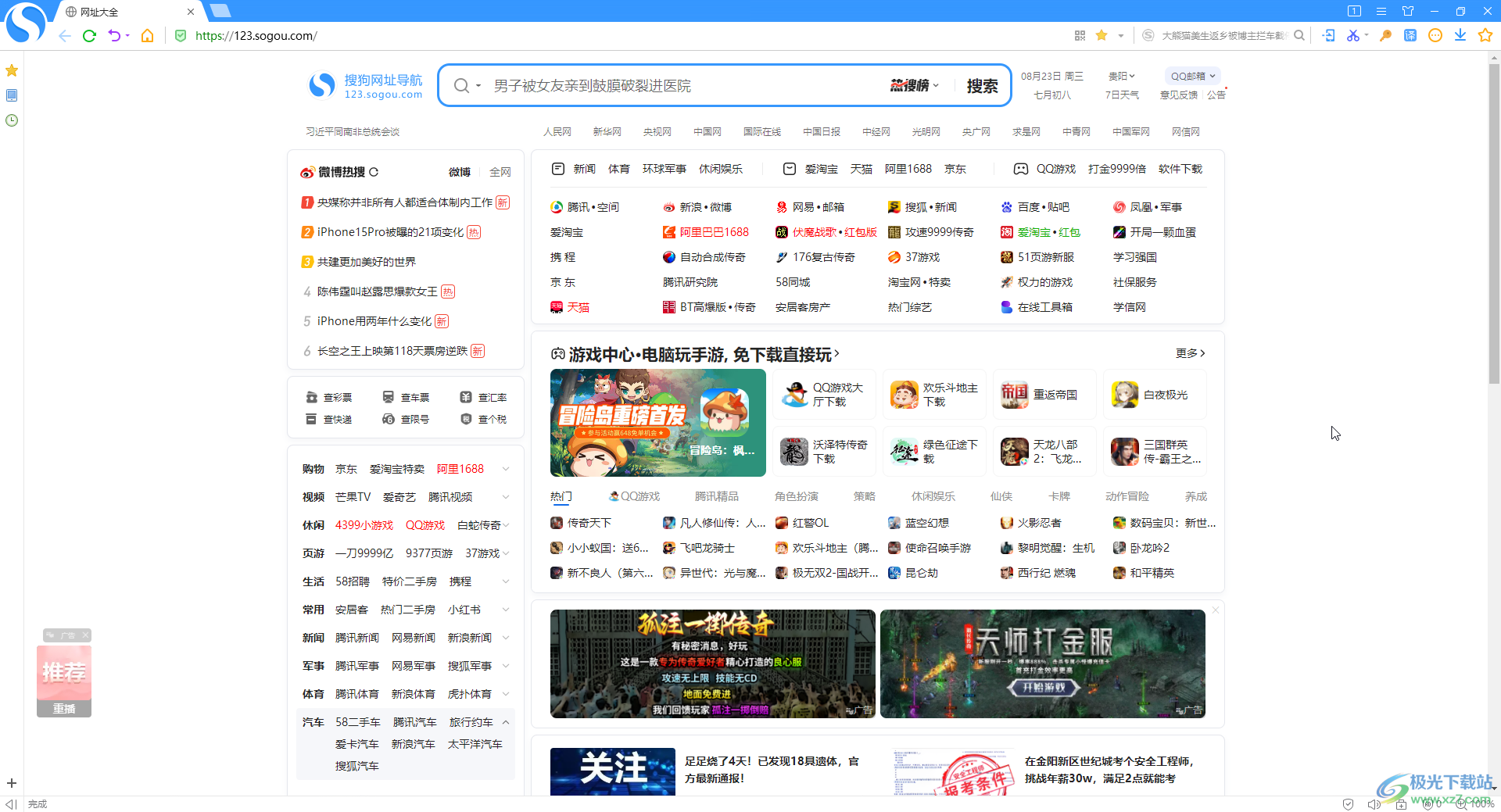Select the 热门 games tab
The image size is (1501, 812).
tap(561, 496)
